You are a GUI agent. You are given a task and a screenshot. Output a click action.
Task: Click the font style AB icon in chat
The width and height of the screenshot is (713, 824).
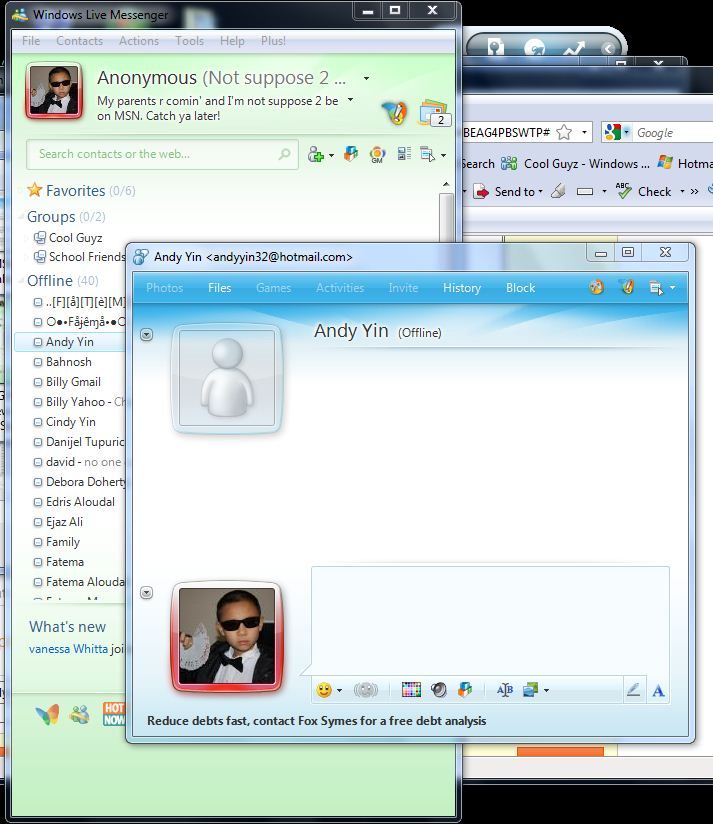coord(505,689)
